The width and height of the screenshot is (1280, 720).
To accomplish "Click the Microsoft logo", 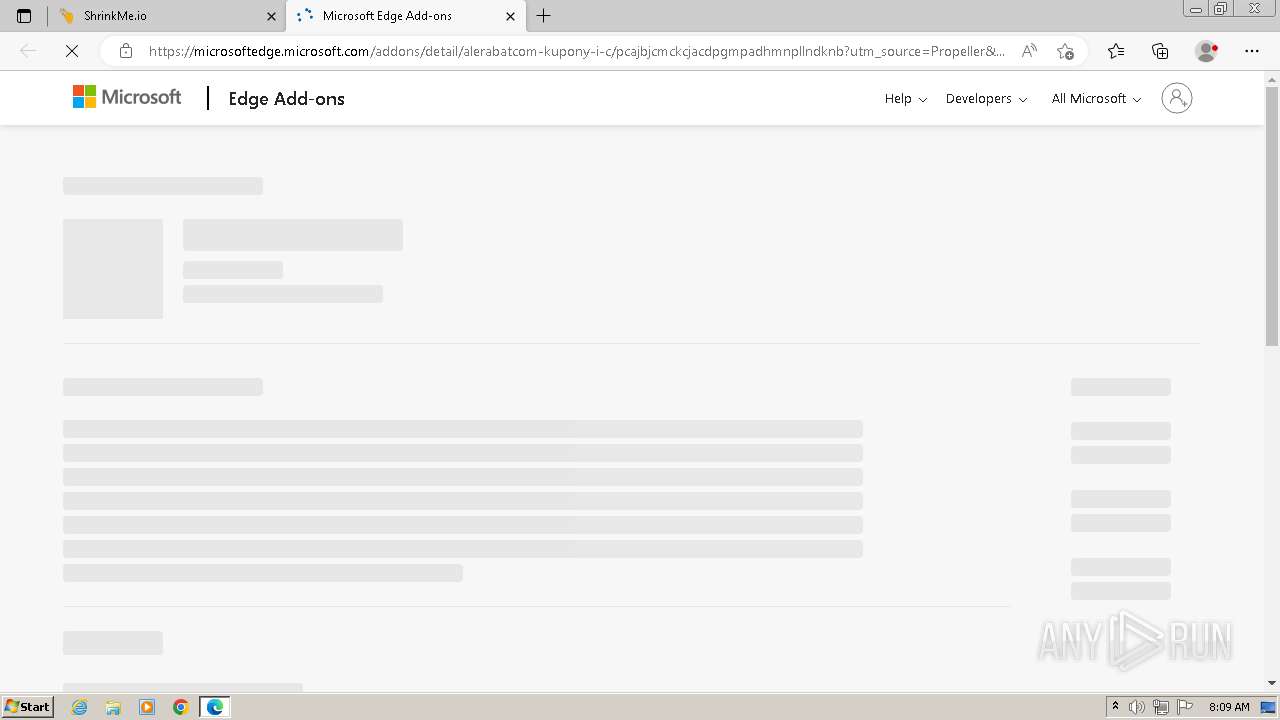I will pos(127,97).
